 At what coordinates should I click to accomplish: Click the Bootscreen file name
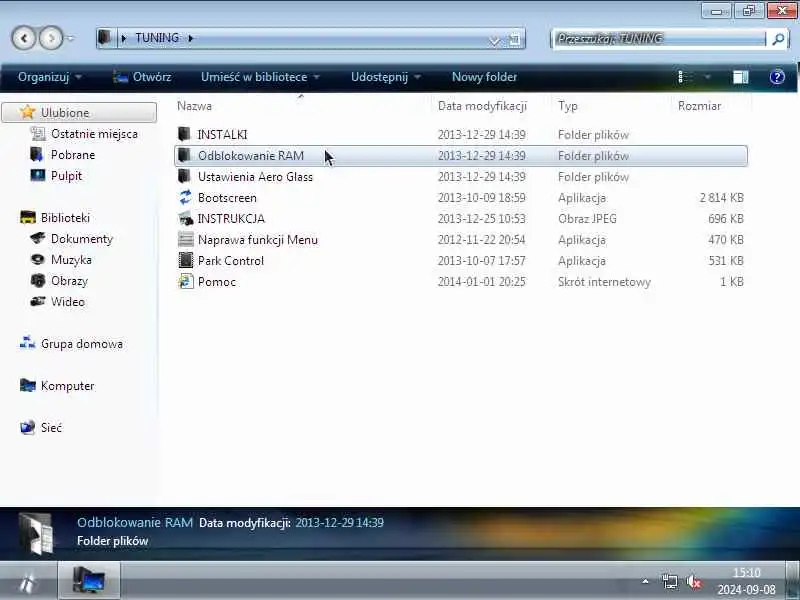227,197
